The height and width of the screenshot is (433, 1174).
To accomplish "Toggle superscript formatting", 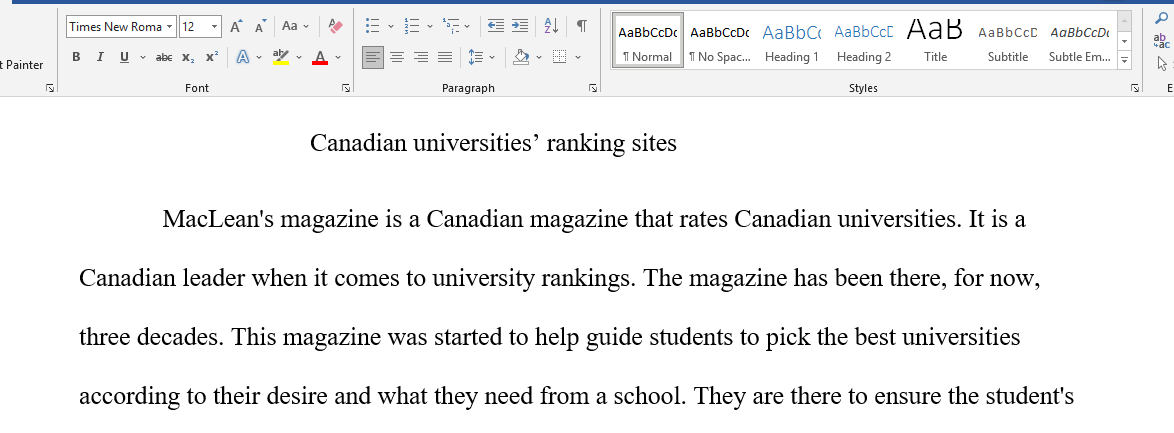I will [212, 57].
